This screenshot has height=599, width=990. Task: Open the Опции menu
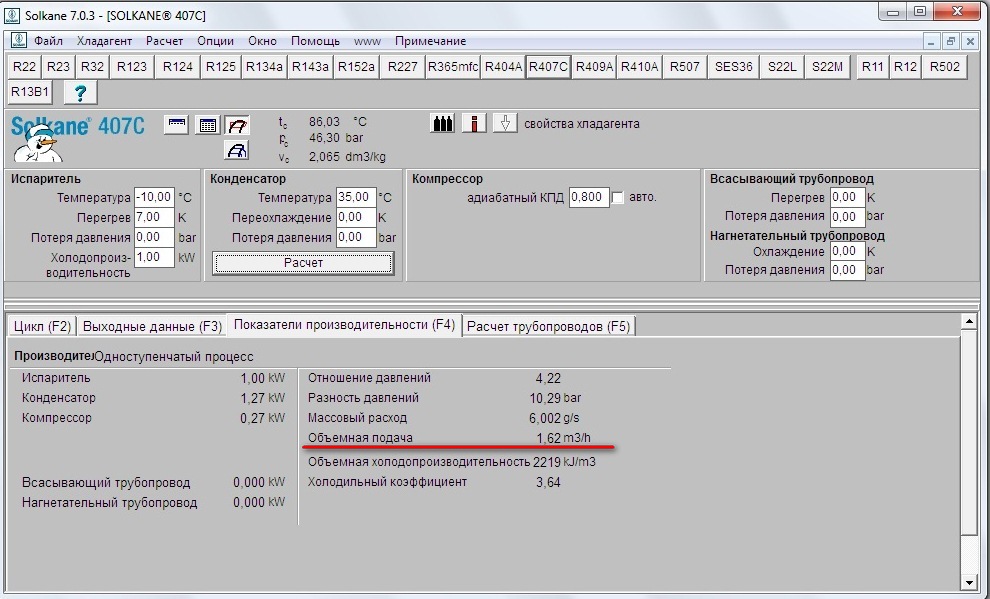[215, 41]
